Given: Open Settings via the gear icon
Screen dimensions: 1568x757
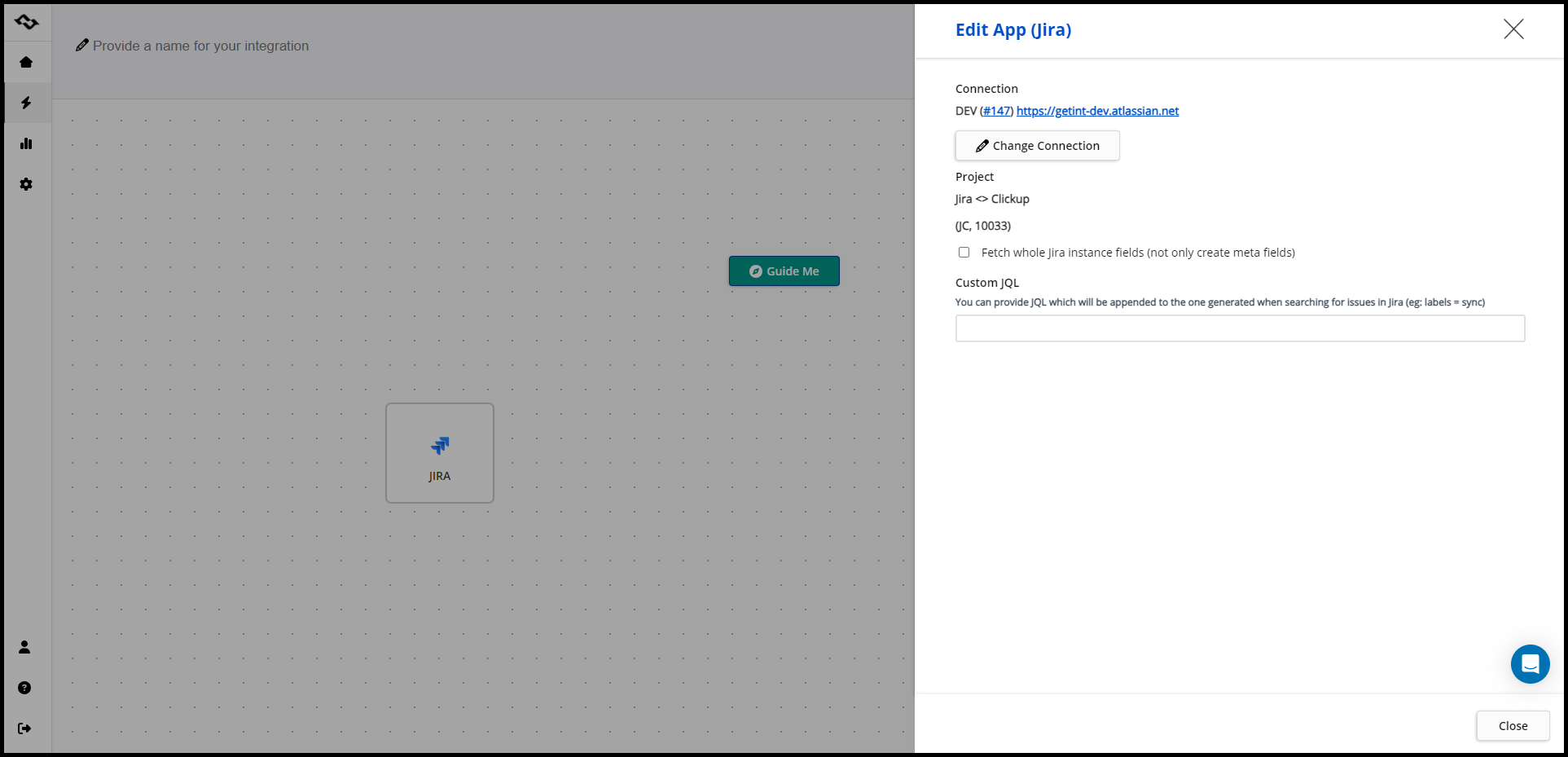Looking at the screenshot, I should 26,184.
